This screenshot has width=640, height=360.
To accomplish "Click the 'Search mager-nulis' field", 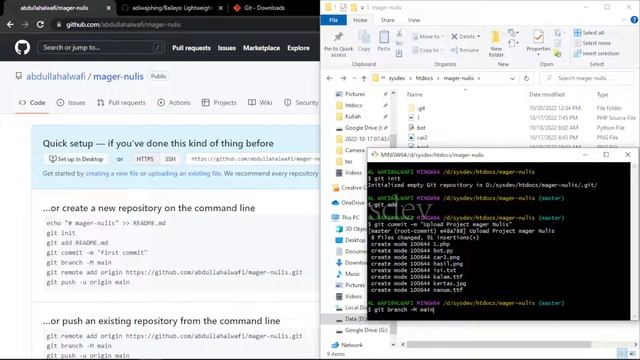I will click(x=588, y=78).
